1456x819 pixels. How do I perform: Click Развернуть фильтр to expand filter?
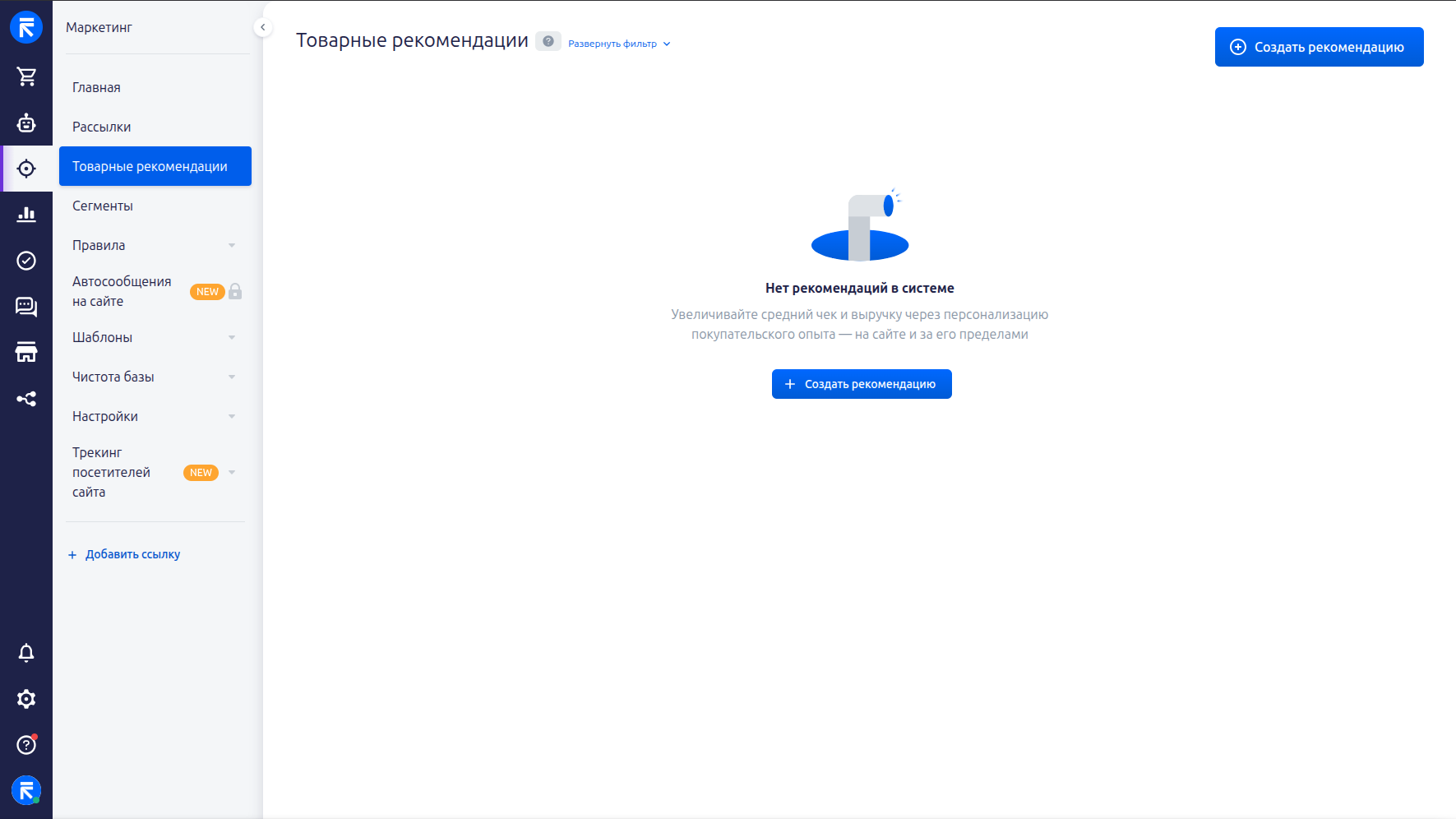[618, 44]
